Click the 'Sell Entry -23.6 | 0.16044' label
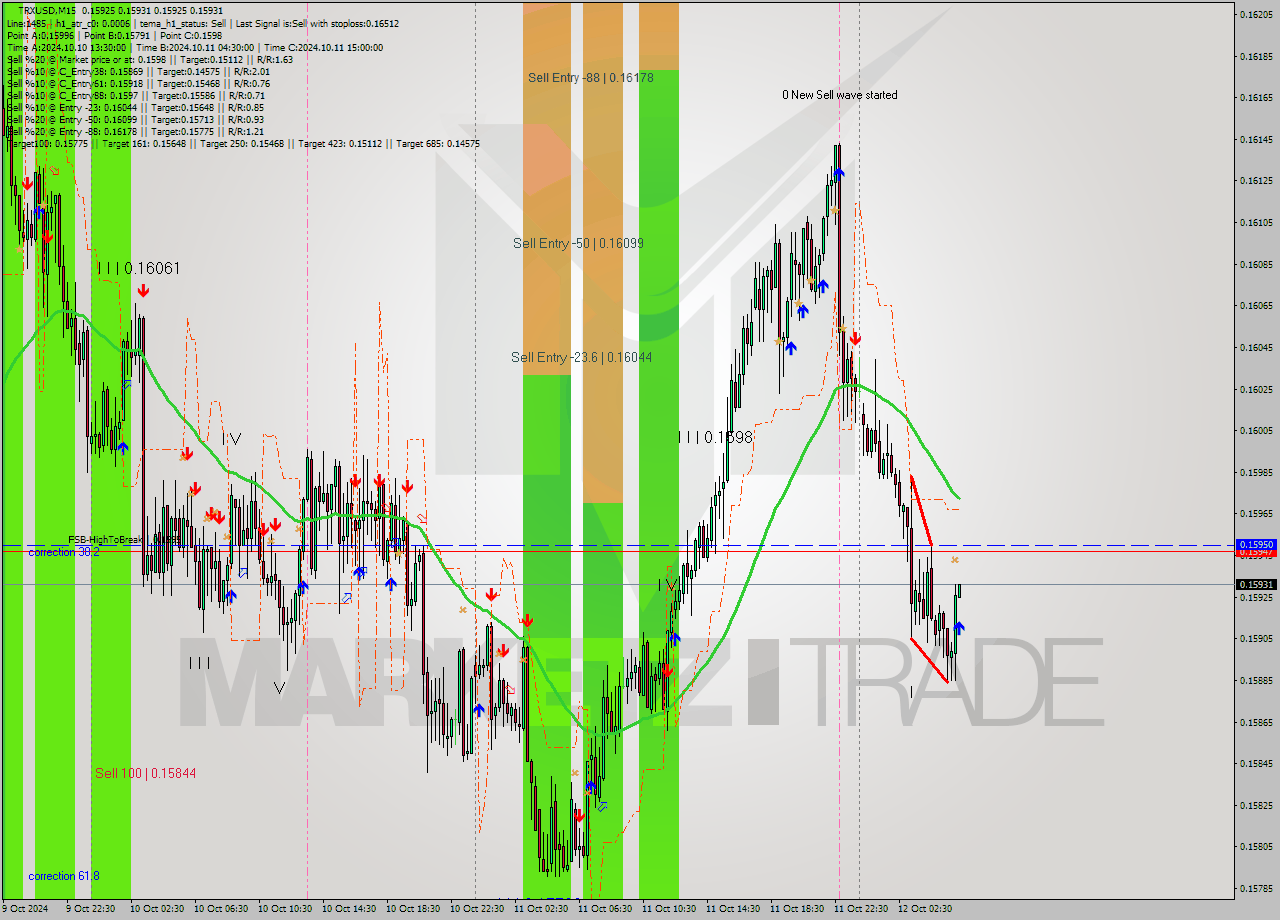Image resolution: width=1280 pixels, height=920 pixels. pos(582,357)
